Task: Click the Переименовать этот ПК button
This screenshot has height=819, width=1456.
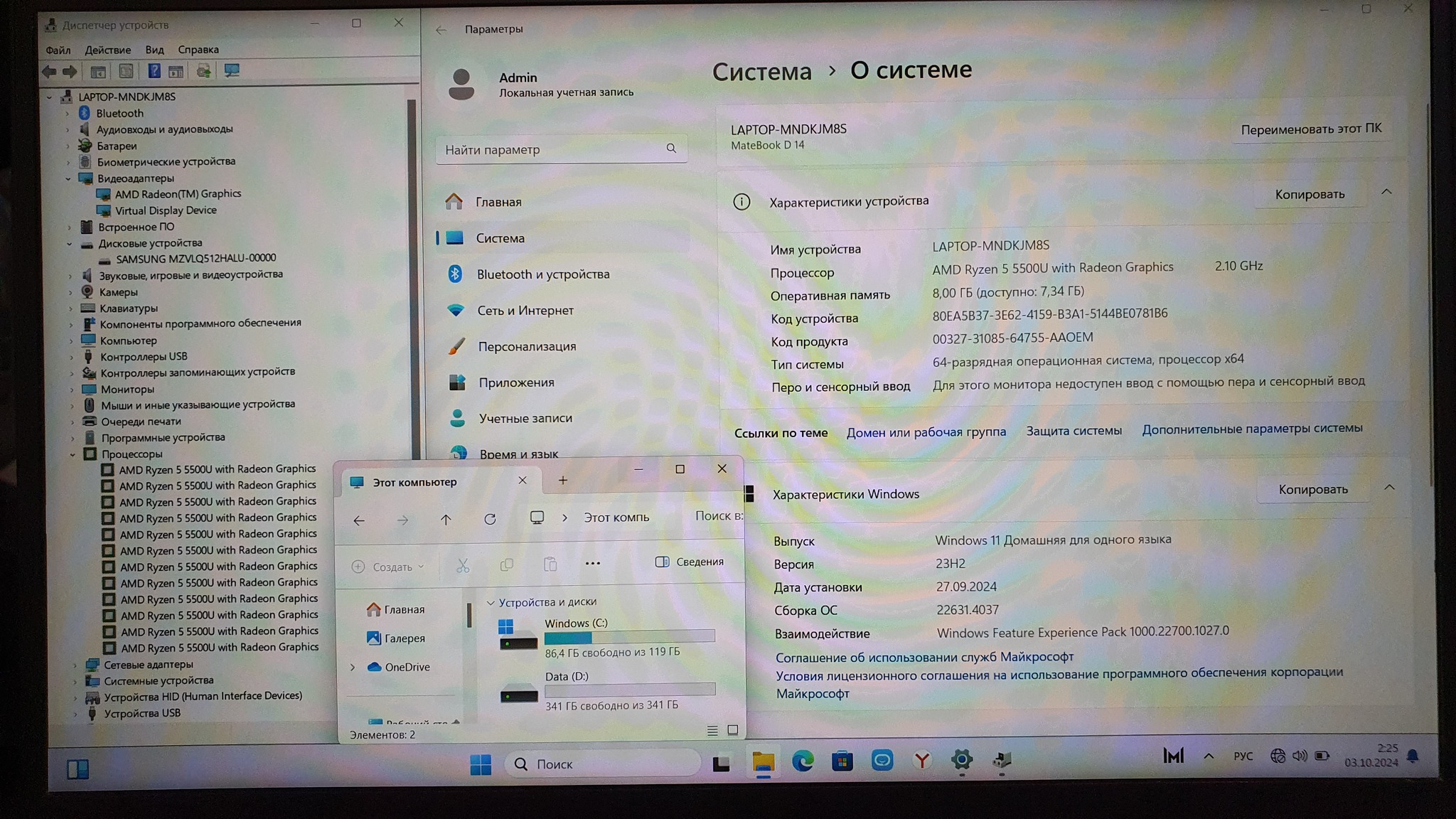Action: click(x=1310, y=129)
